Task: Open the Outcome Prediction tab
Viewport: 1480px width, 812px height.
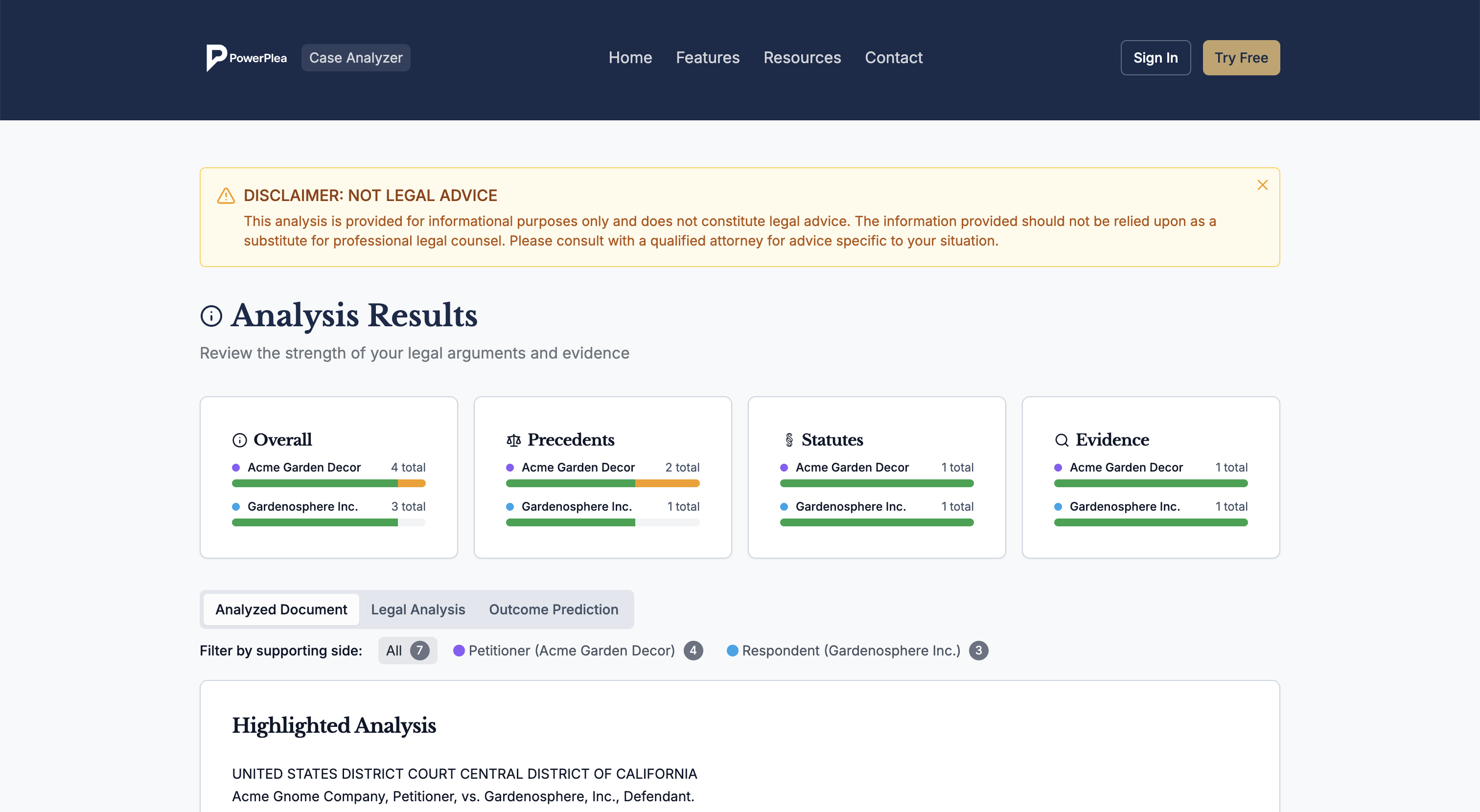Action: coord(553,609)
